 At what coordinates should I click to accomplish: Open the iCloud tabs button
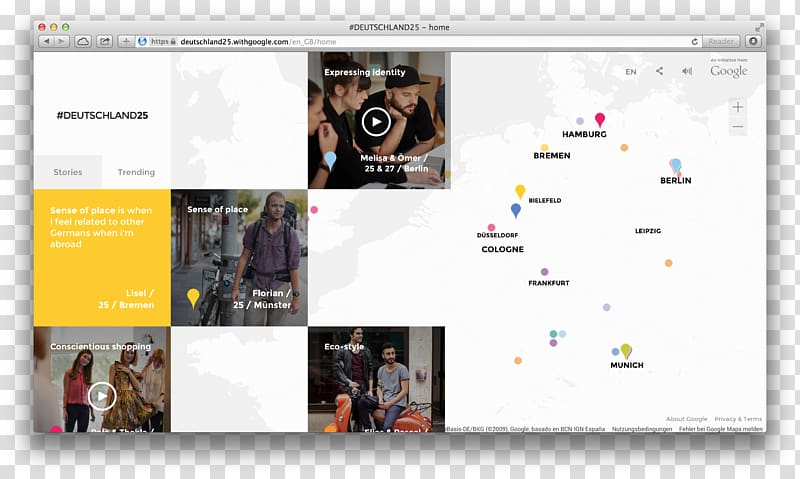click(x=83, y=41)
